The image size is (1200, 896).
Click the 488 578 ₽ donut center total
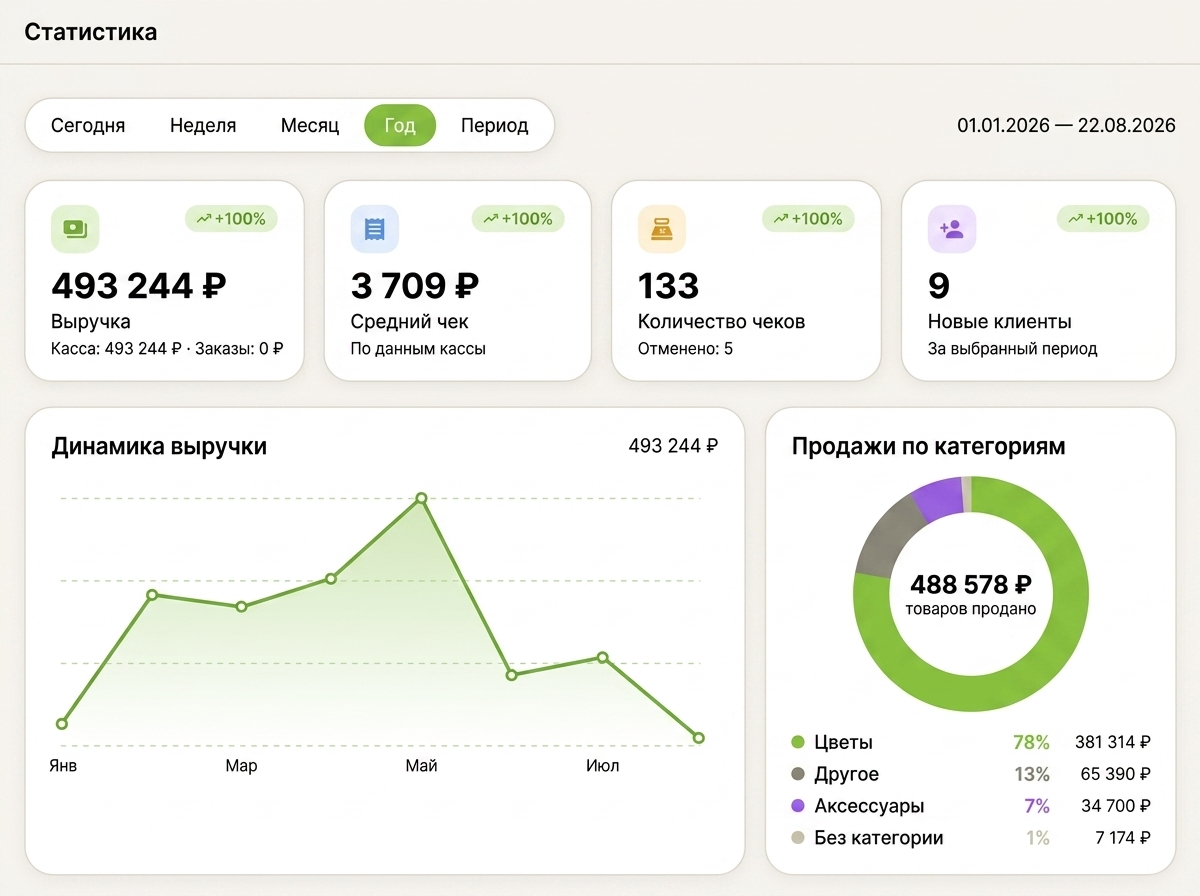971,584
